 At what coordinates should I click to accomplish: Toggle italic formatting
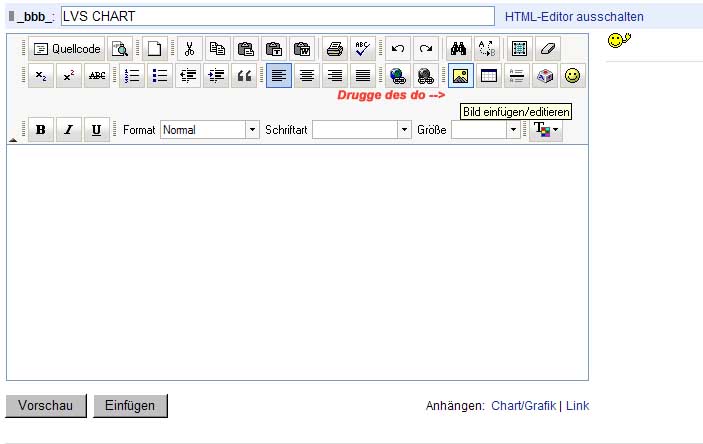[69, 130]
